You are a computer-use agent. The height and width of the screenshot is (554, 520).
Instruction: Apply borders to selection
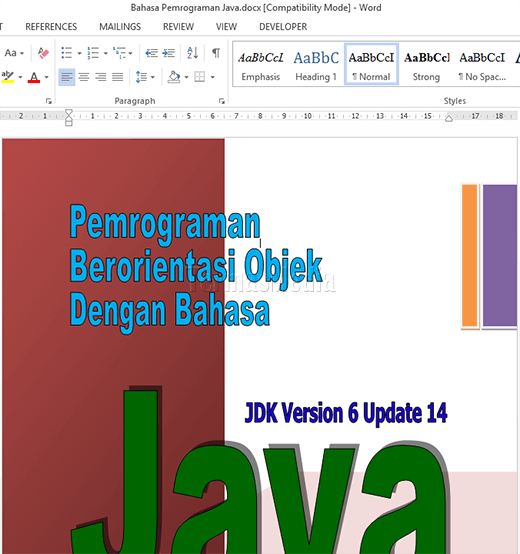tap(200, 77)
